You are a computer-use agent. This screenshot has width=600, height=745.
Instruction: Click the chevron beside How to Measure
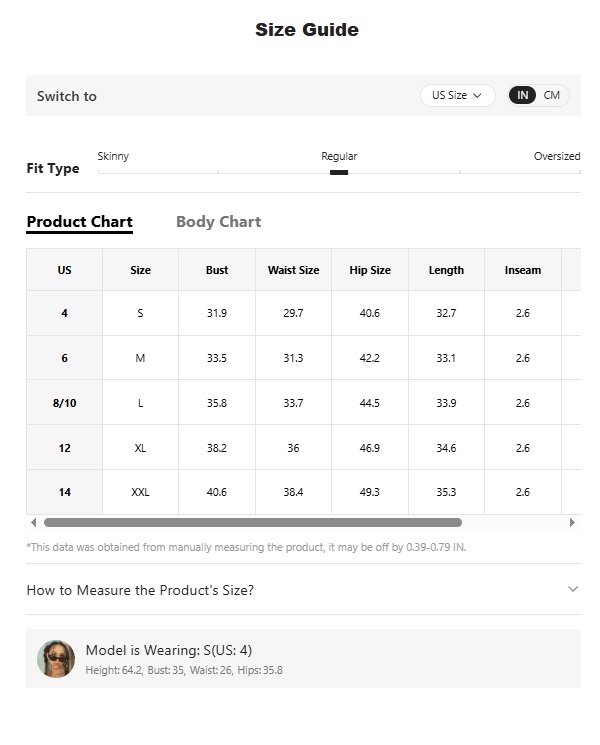(x=573, y=589)
